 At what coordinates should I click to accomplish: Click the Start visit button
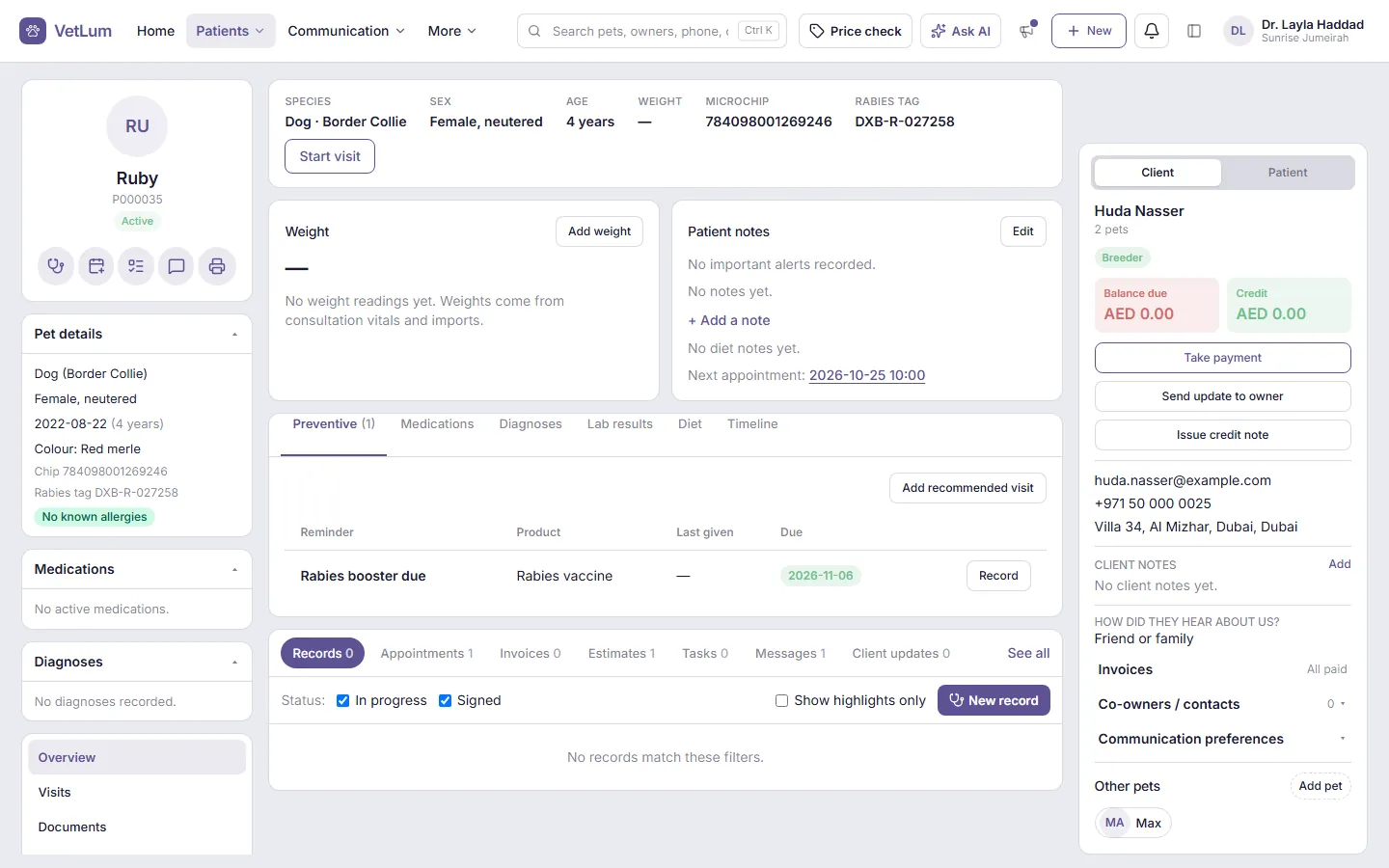(330, 156)
